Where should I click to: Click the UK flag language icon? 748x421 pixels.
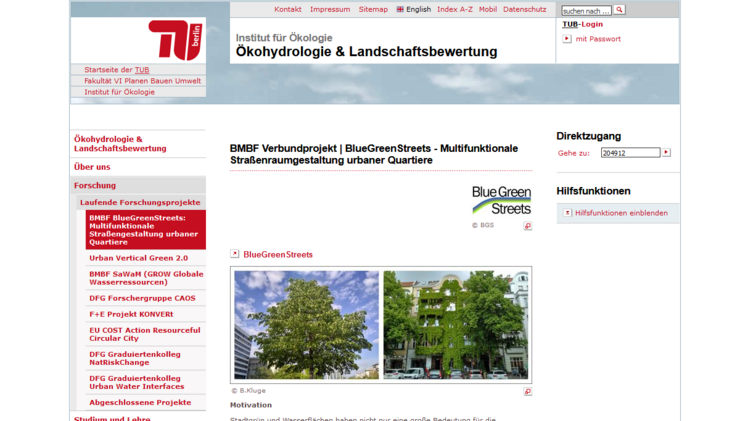400,10
